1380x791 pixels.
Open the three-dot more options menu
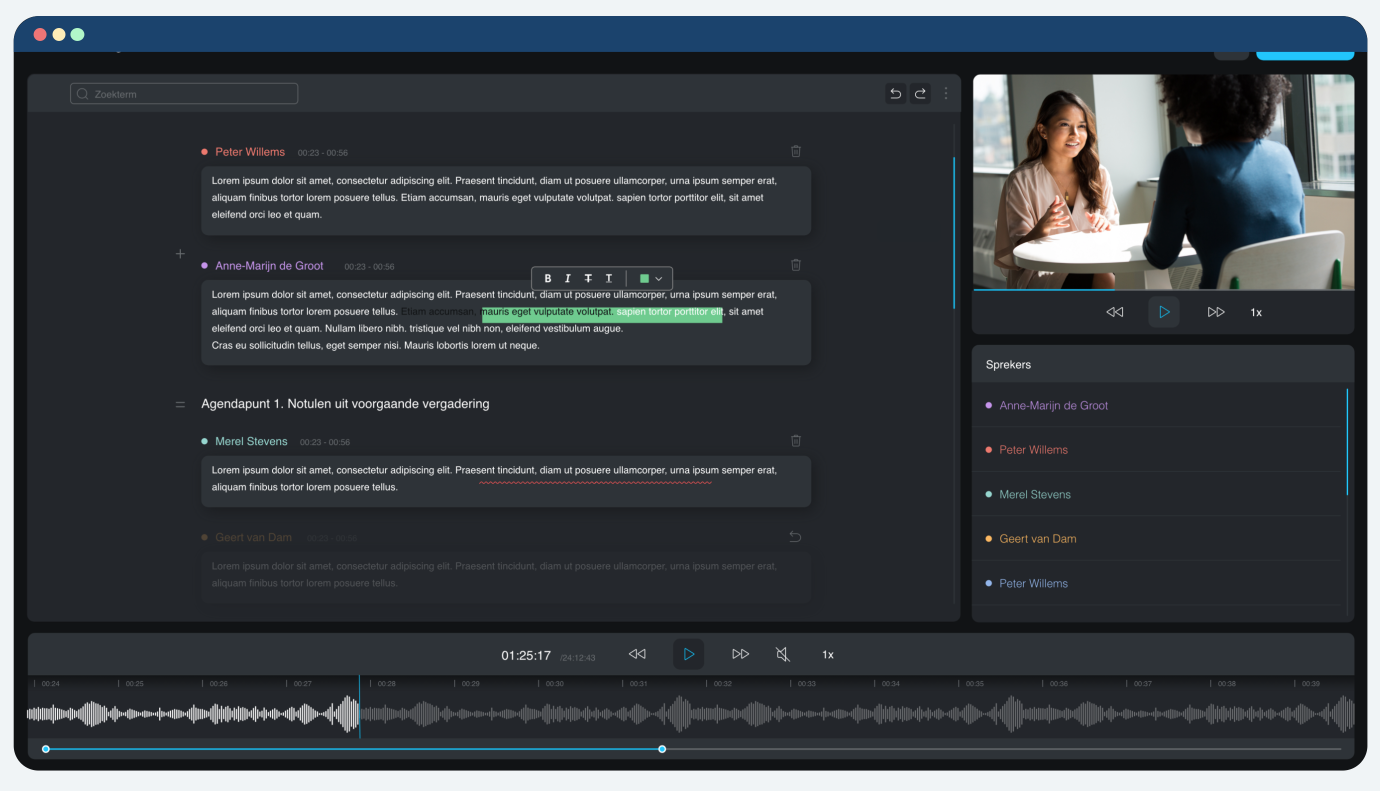(946, 93)
